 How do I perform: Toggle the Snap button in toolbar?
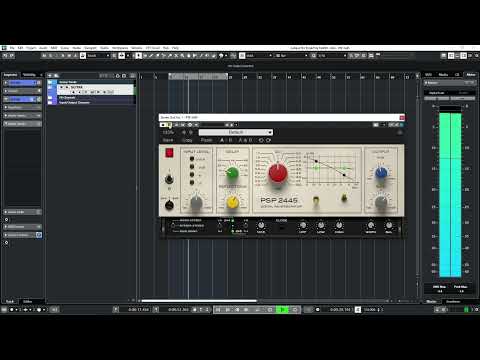[242, 56]
